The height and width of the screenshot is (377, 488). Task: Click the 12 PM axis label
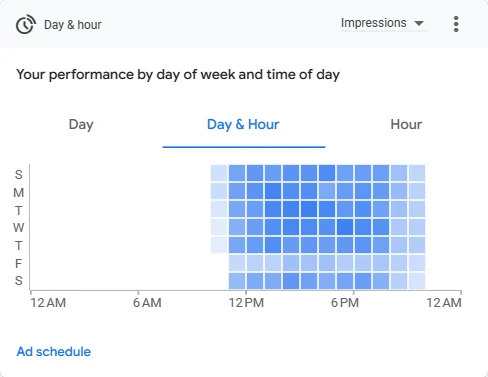(x=246, y=303)
